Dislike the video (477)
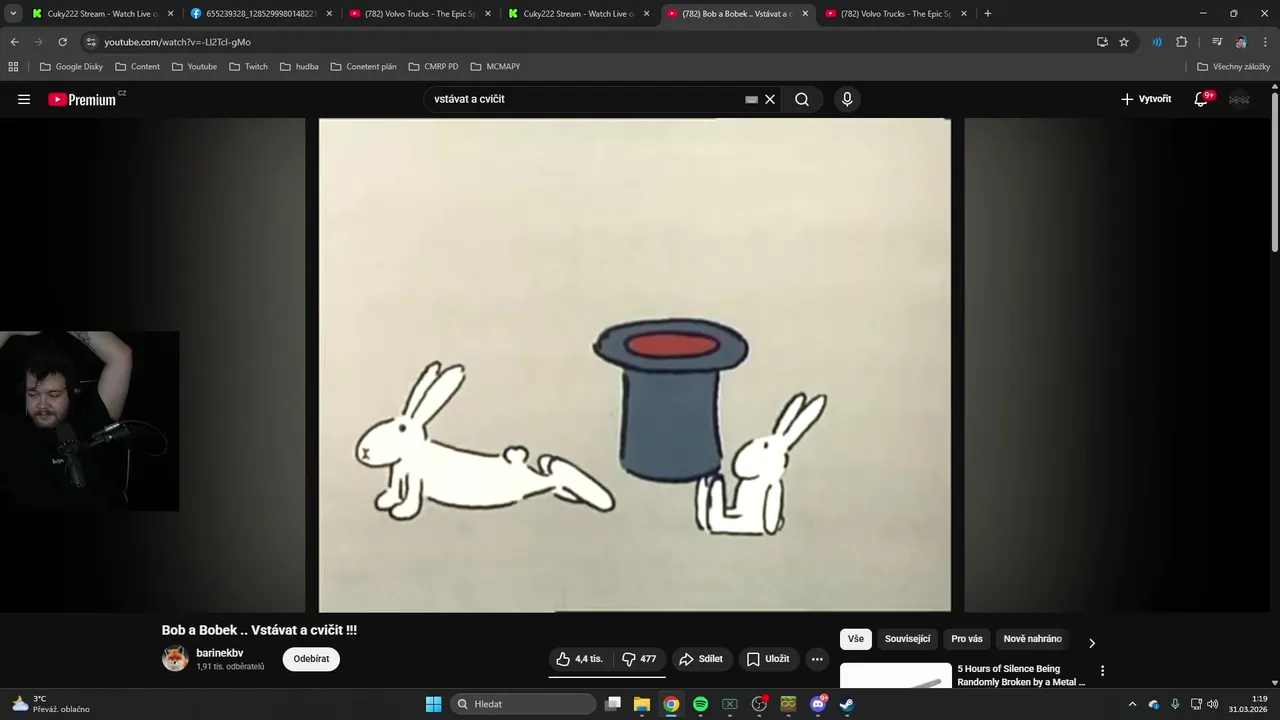This screenshot has width=1280, height=720. [x=639, y=659]
